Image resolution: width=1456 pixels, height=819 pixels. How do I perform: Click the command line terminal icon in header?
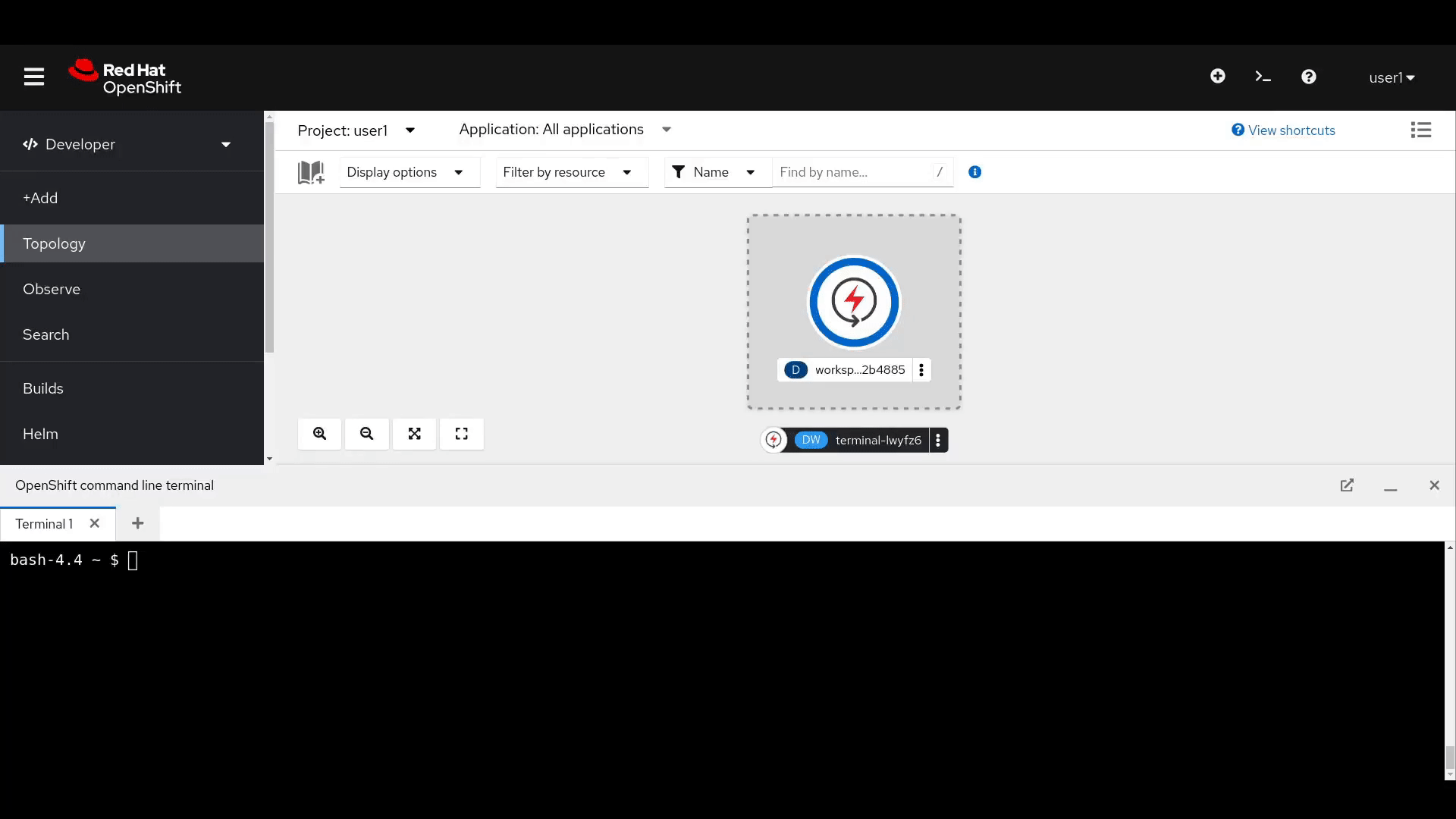click(x=1263, y=77)
